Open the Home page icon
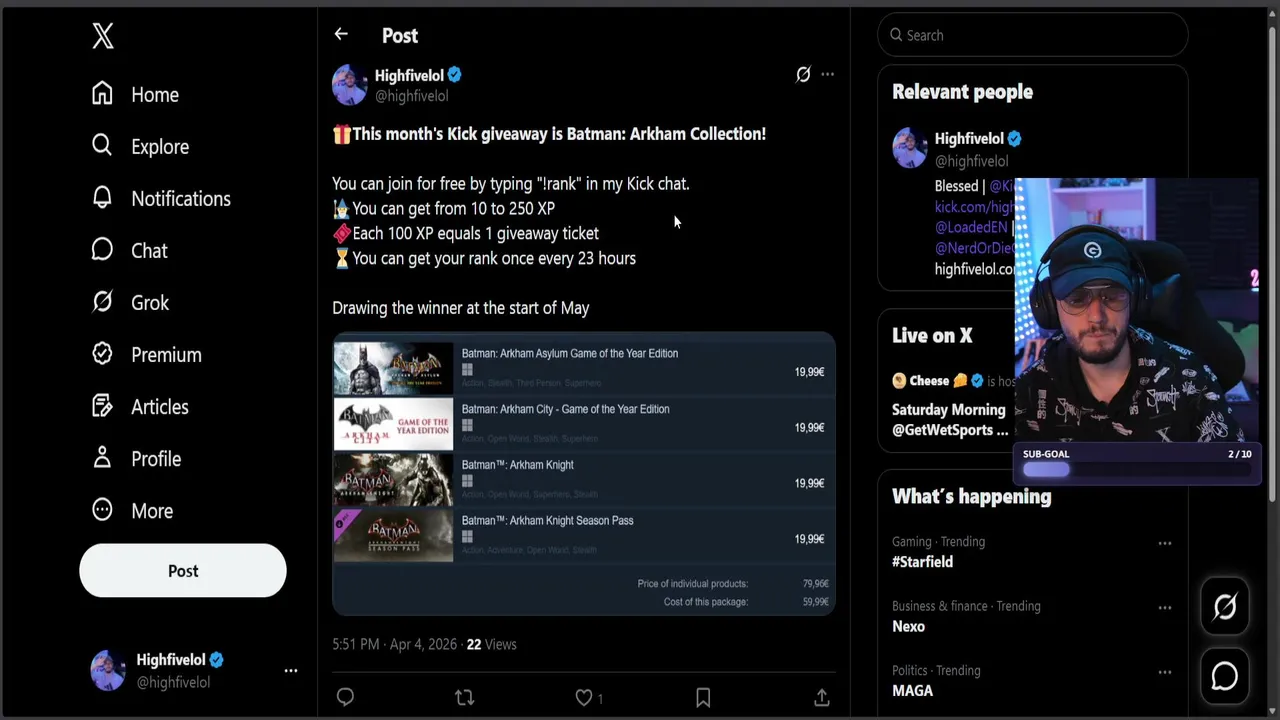 pyautogui.click(x=102, y=94)
